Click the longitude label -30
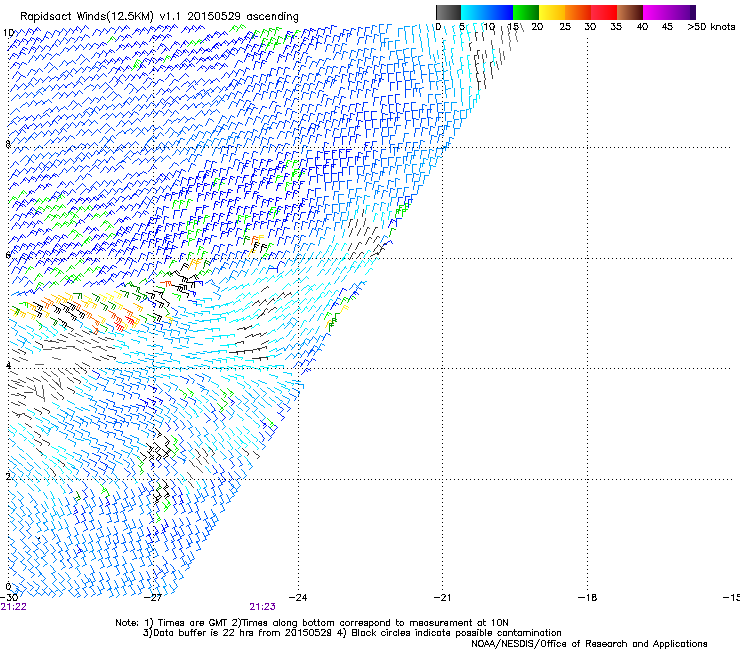740x650 pixels. click(9, 598)
